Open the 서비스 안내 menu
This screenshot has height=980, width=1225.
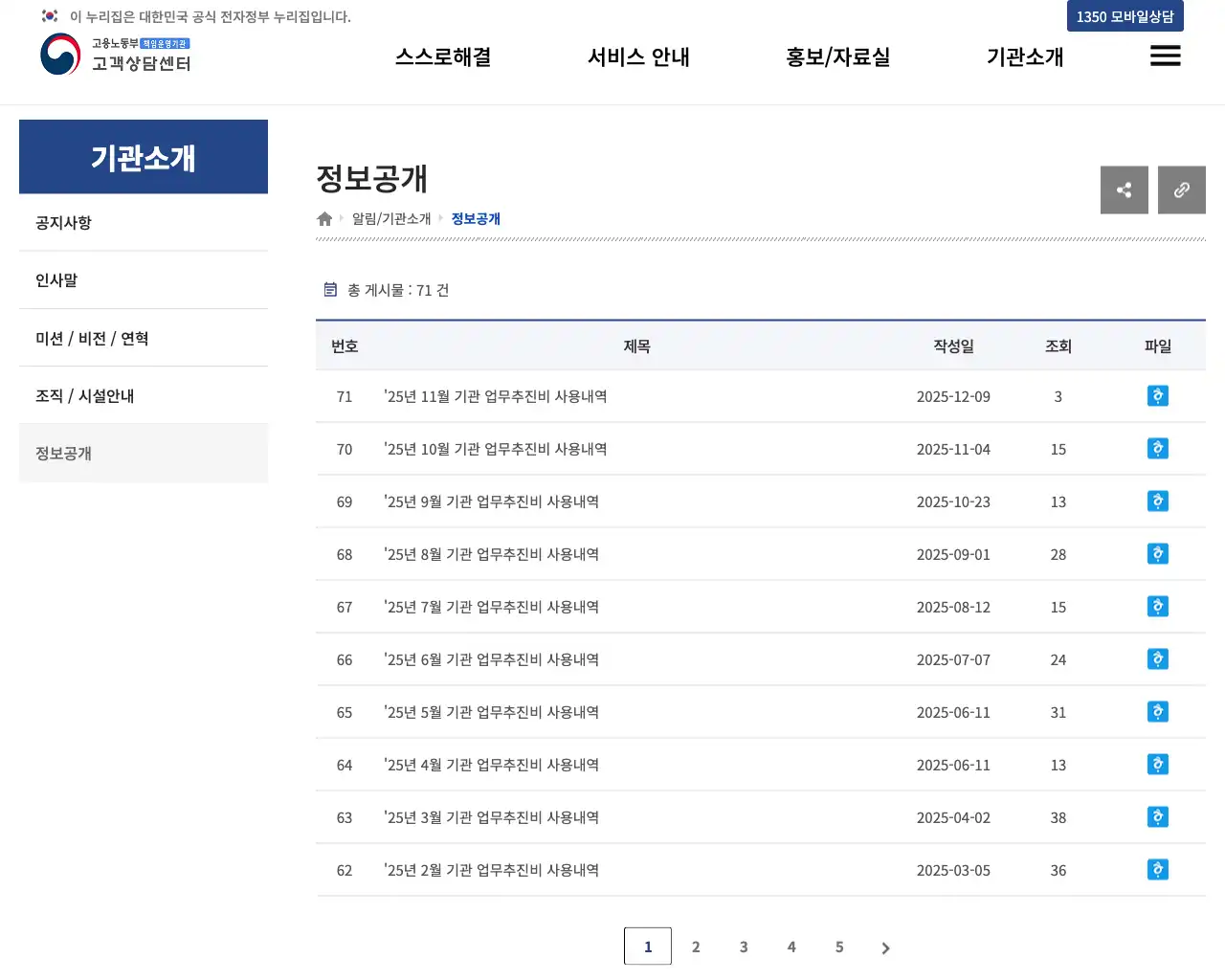tap(638, 56)
